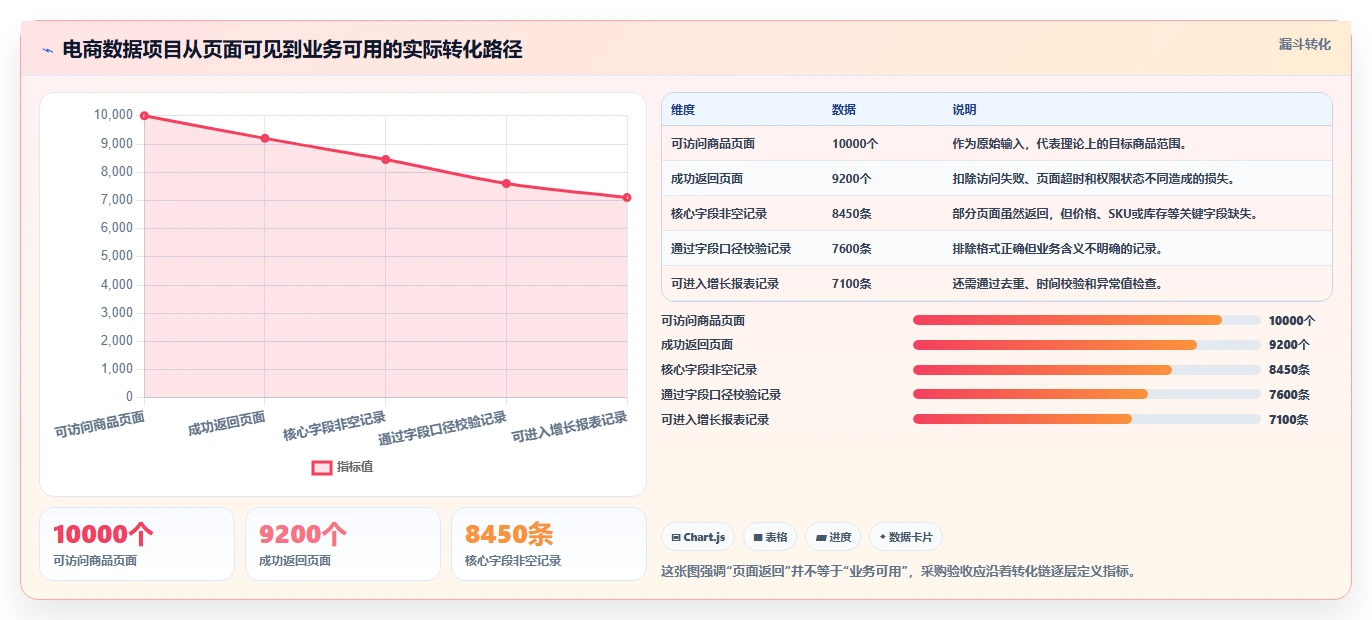
Task: Click the 漏斗转化 tag in the header
Action: (1305, 44)
